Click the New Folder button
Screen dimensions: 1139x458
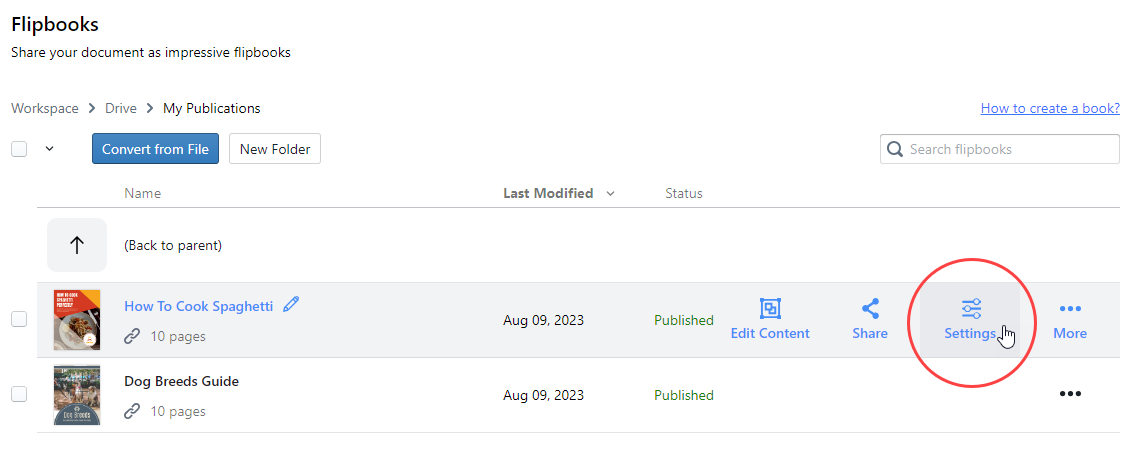coord(275,149)
